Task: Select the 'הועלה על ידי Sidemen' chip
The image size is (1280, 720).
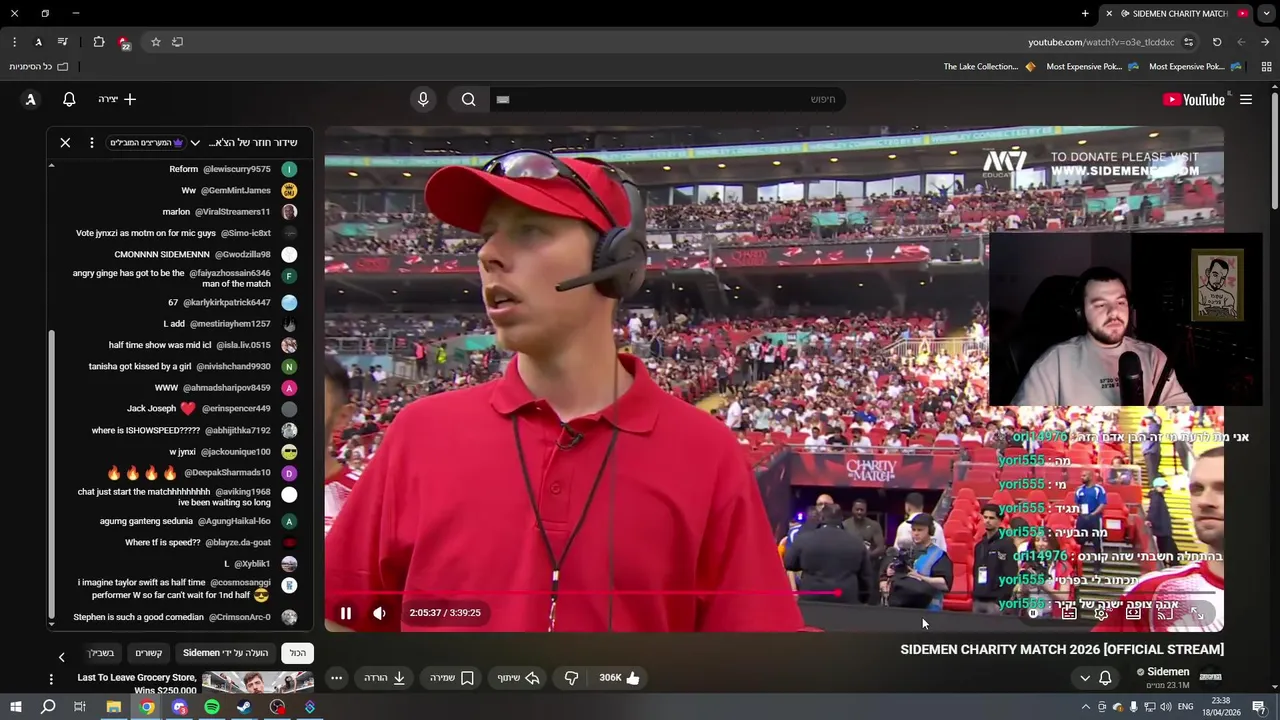Action: [x=225, y=653]
